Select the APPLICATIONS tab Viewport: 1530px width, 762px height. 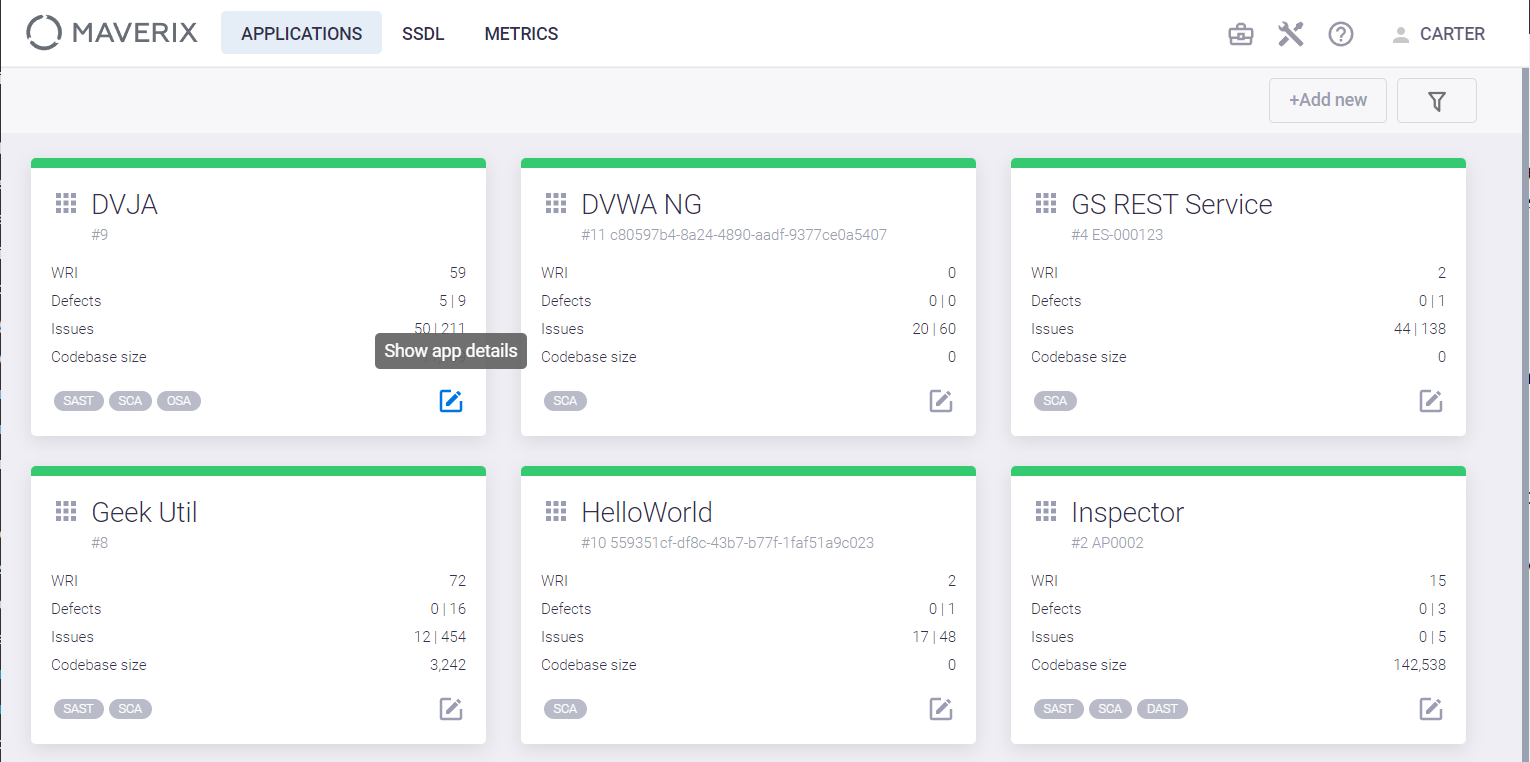[x=301, y=33]
